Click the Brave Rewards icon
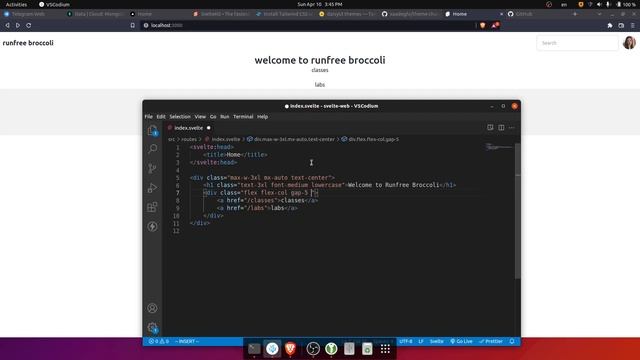This screenshot has width=640, height=360. (x=495, y=25)
